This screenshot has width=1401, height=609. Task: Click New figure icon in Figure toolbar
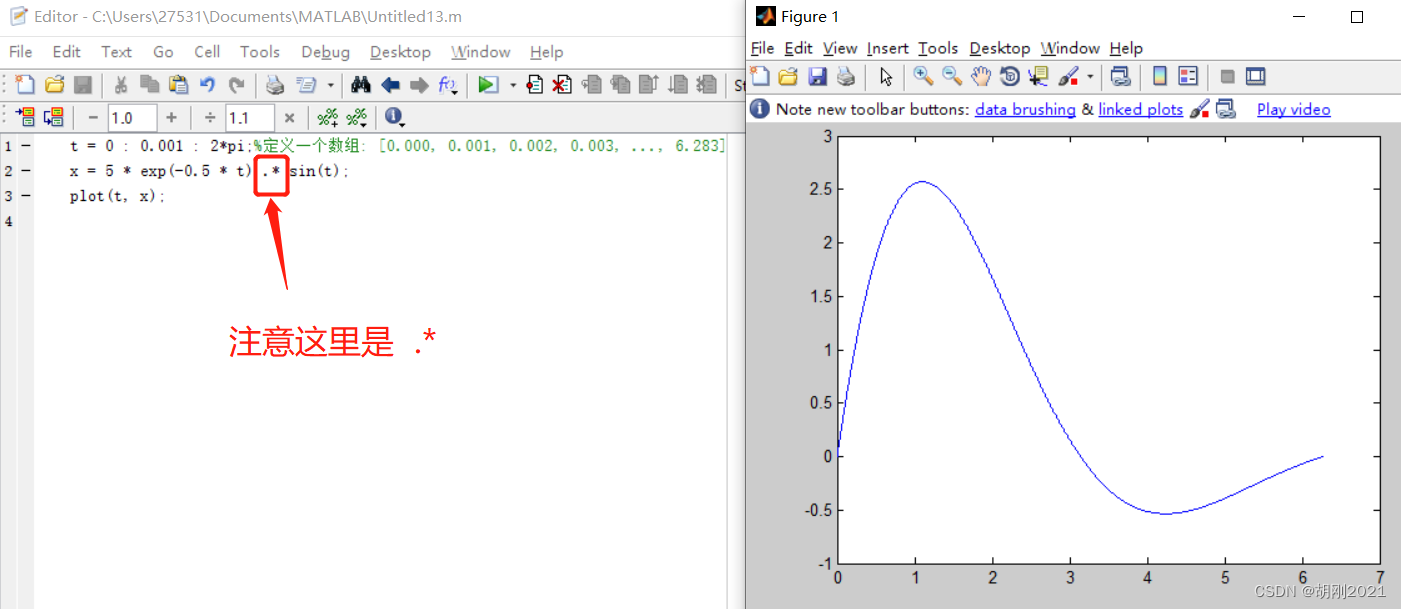761,76
